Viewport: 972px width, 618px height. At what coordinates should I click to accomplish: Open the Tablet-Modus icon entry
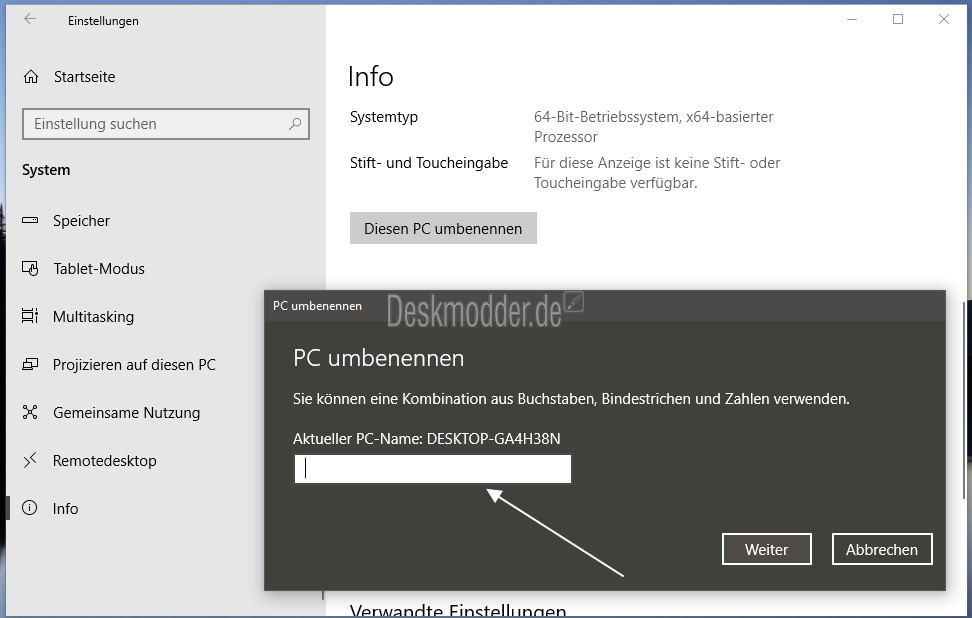click(30, 268)
